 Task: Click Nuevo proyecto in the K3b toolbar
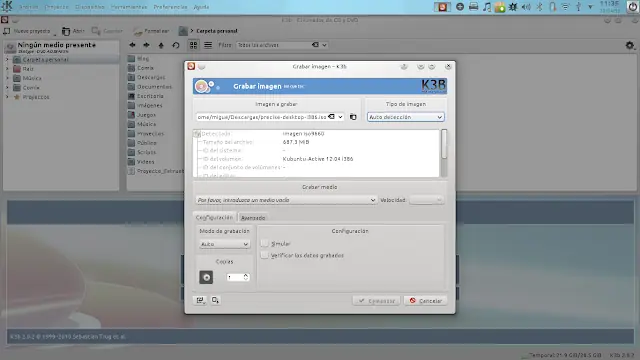tap(28, 31)
